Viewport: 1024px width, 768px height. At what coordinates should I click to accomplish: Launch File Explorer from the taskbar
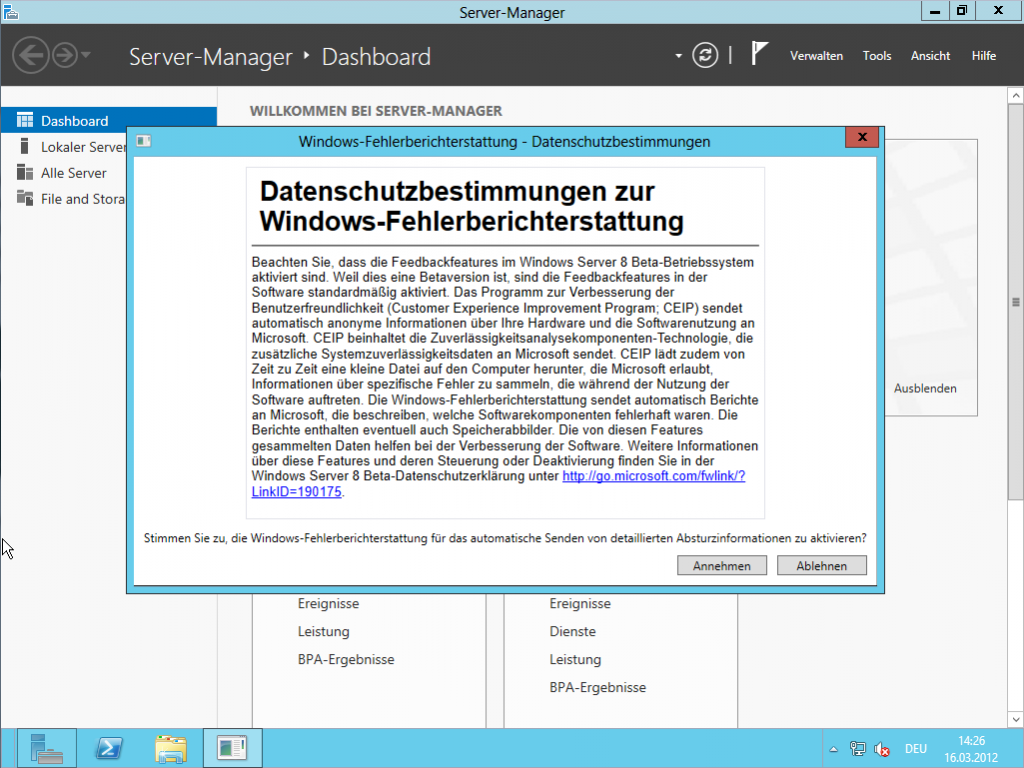pos(170,747)
